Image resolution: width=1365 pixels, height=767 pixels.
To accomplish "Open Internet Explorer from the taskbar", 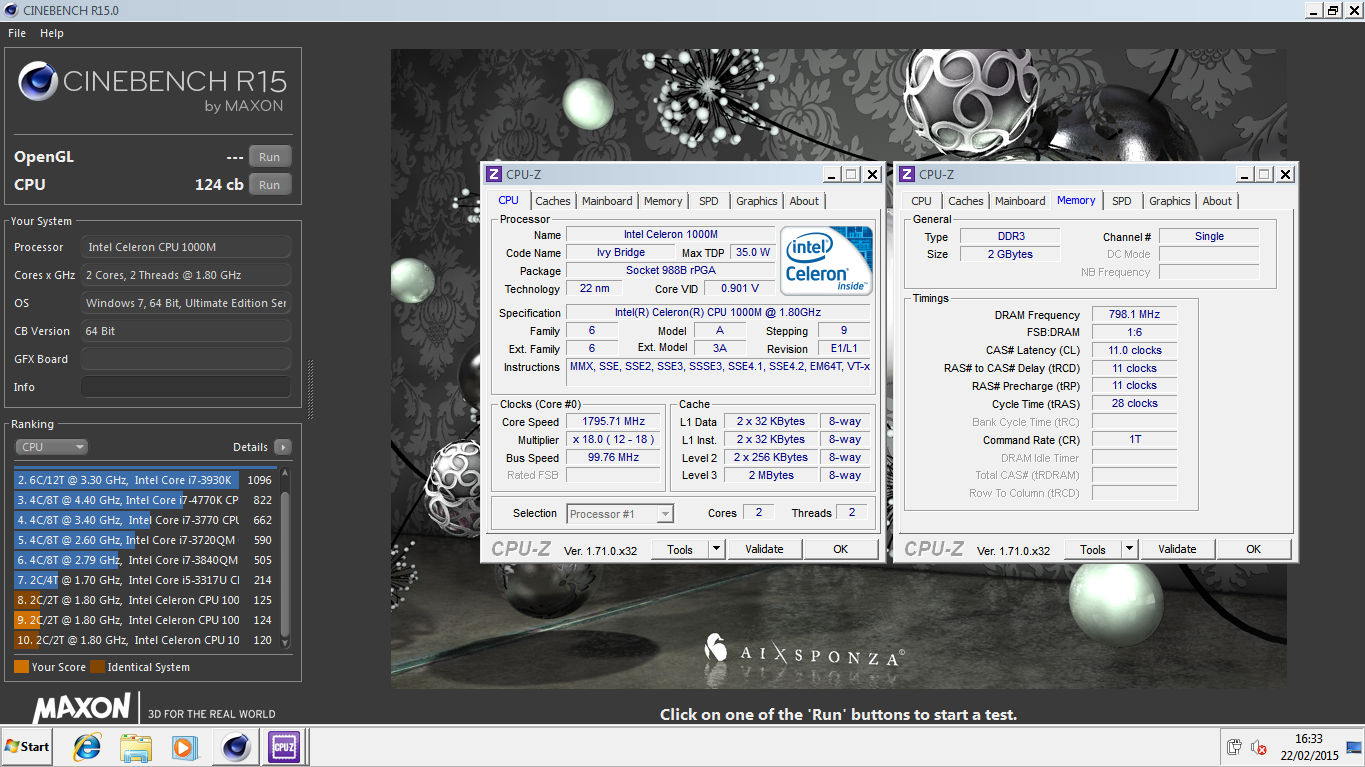I will click(x=87, y=746).
